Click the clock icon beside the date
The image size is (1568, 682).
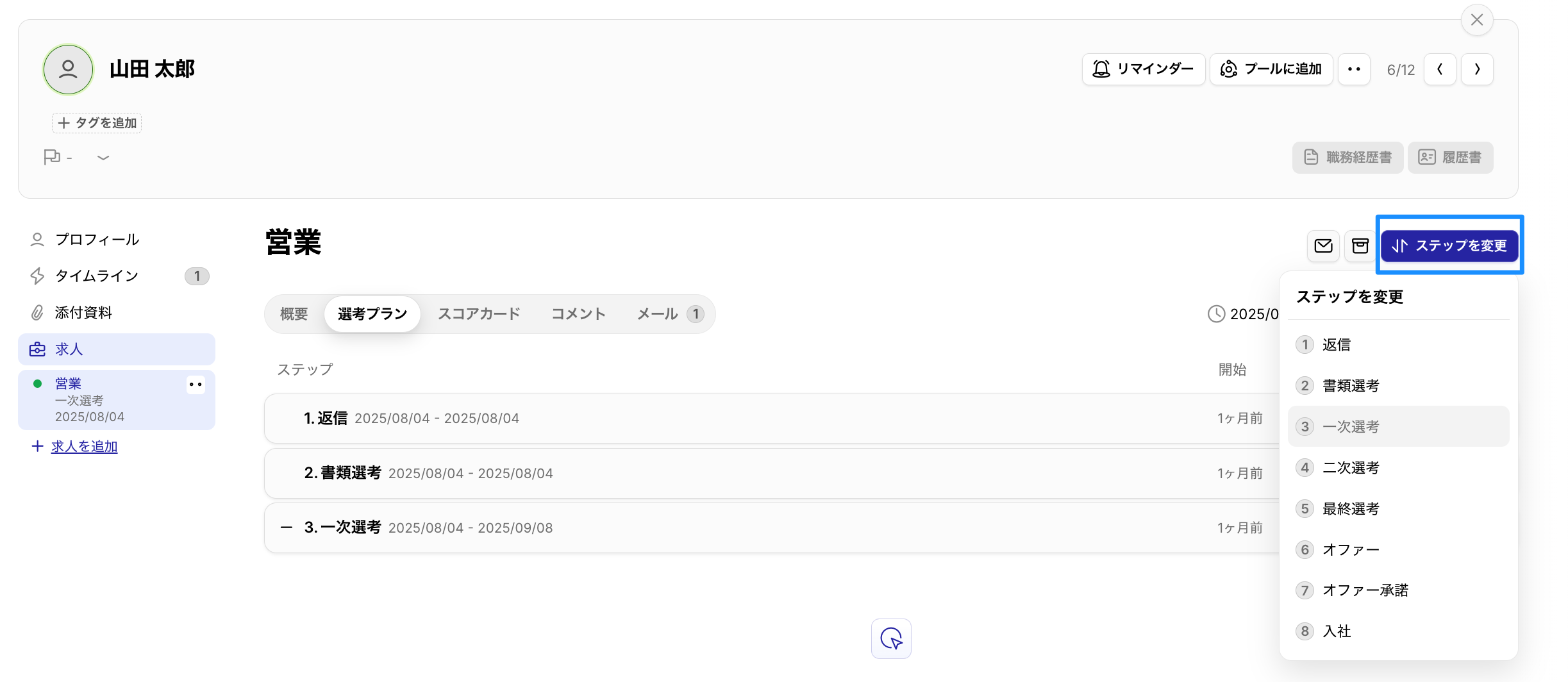click(1217, 313)
